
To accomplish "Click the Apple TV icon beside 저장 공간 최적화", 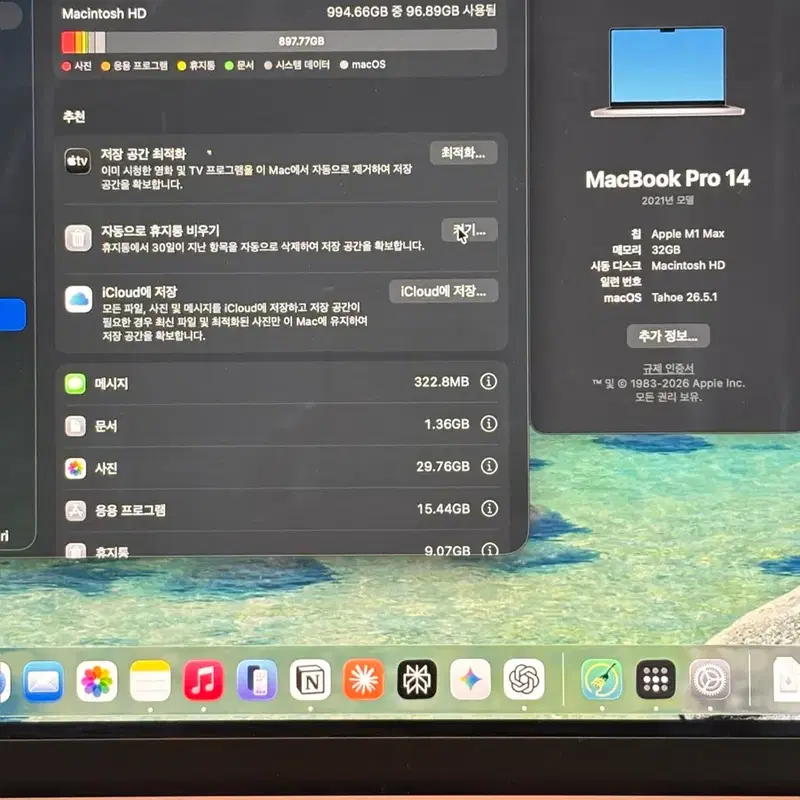I will coord(78,161).
